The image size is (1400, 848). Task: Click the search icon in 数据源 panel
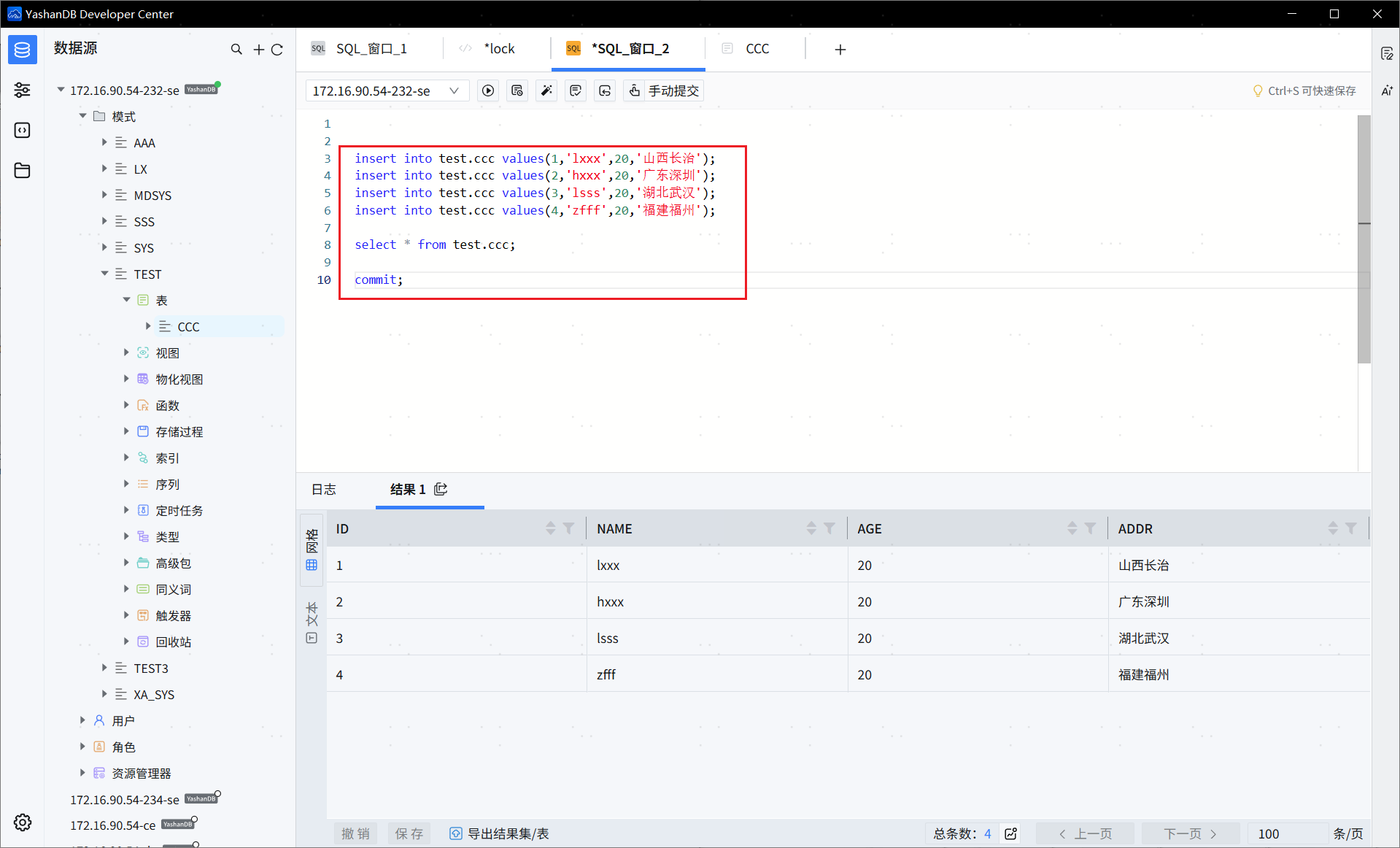[236, 50]
